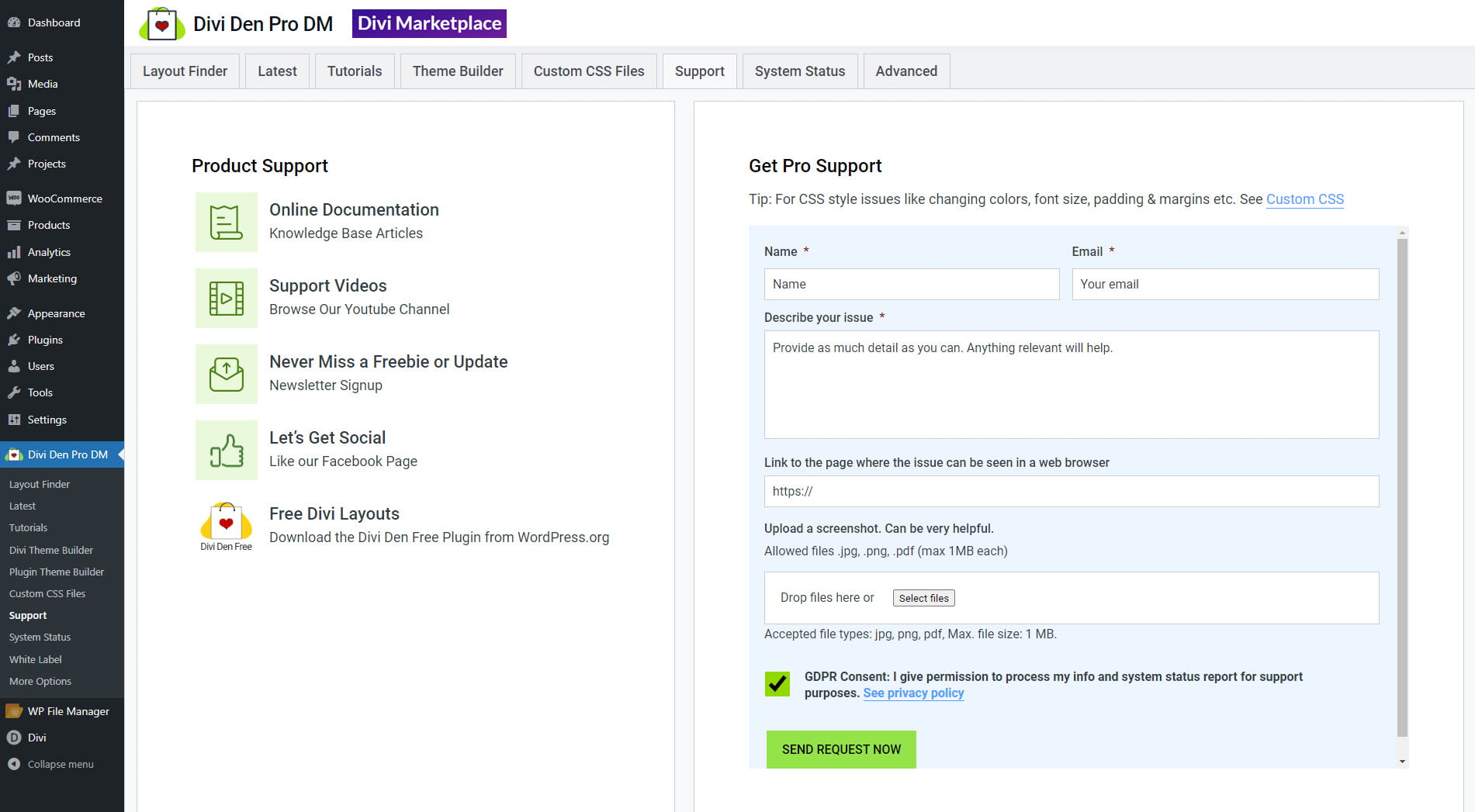
Task: Open the See privacy policy link
Action: (913, 693)
